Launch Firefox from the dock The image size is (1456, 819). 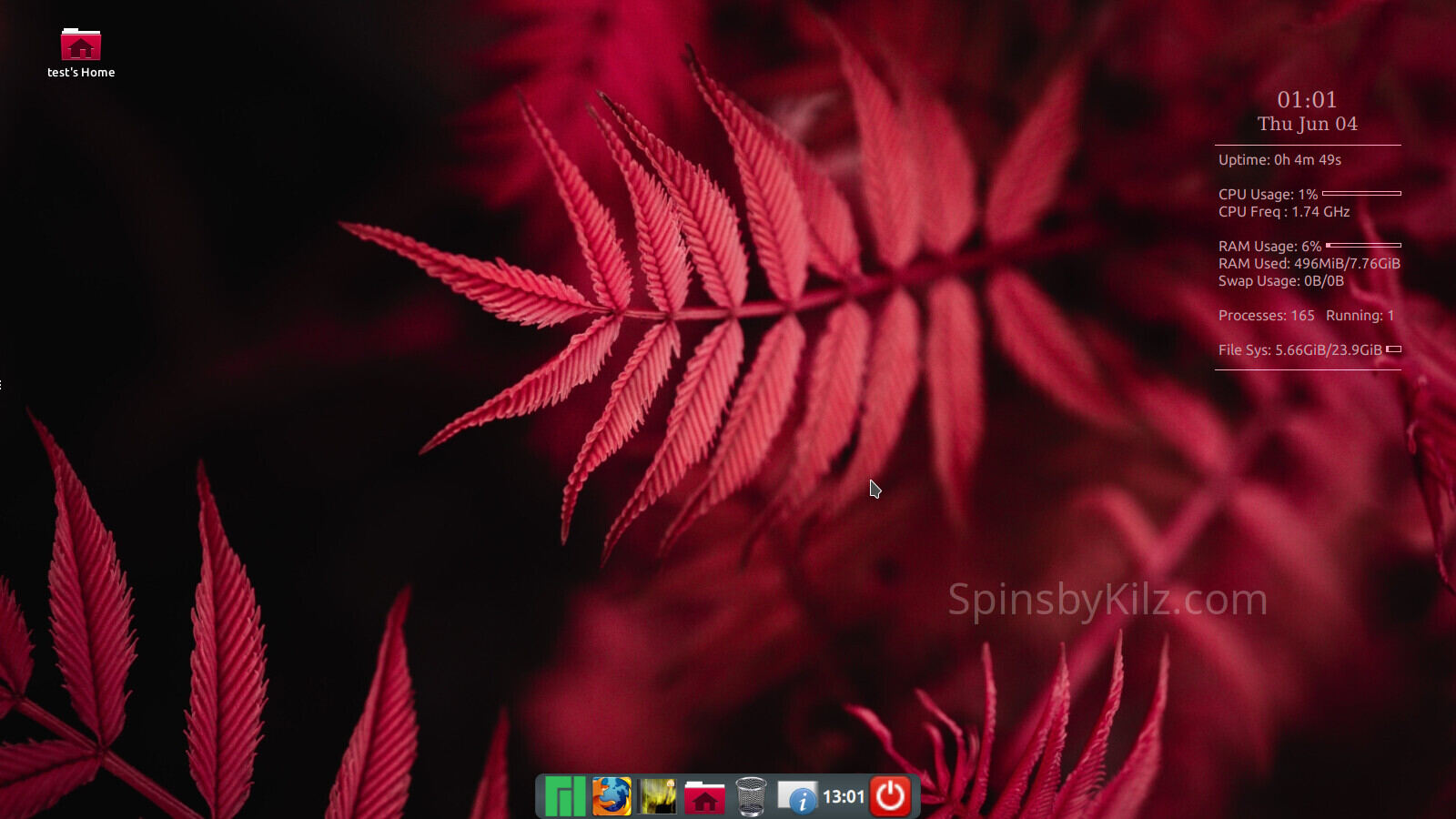612,796
